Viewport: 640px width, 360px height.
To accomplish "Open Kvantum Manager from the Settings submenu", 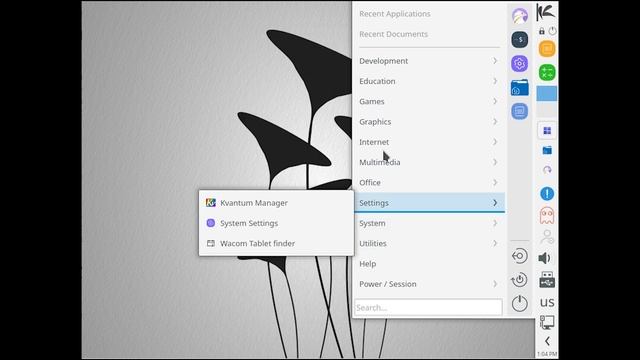I will click(276, 203).
